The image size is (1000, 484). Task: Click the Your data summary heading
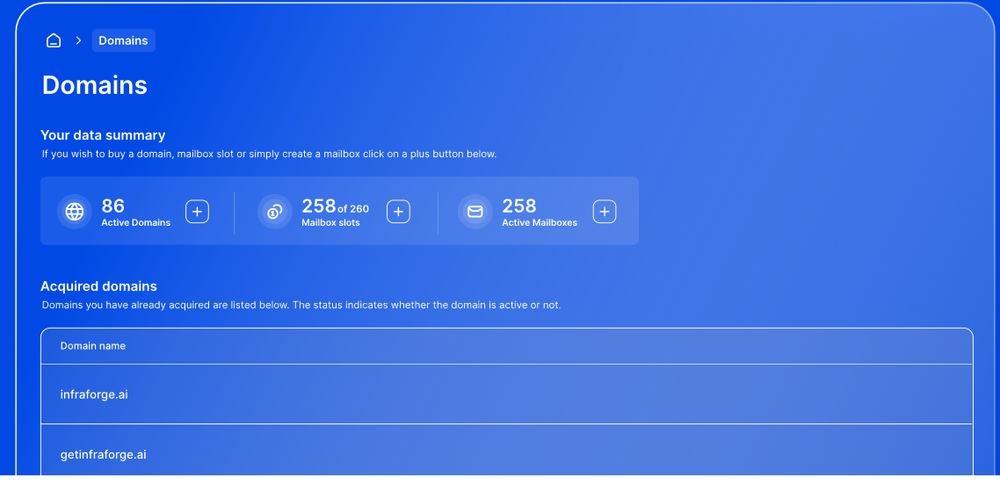(103, 135)
